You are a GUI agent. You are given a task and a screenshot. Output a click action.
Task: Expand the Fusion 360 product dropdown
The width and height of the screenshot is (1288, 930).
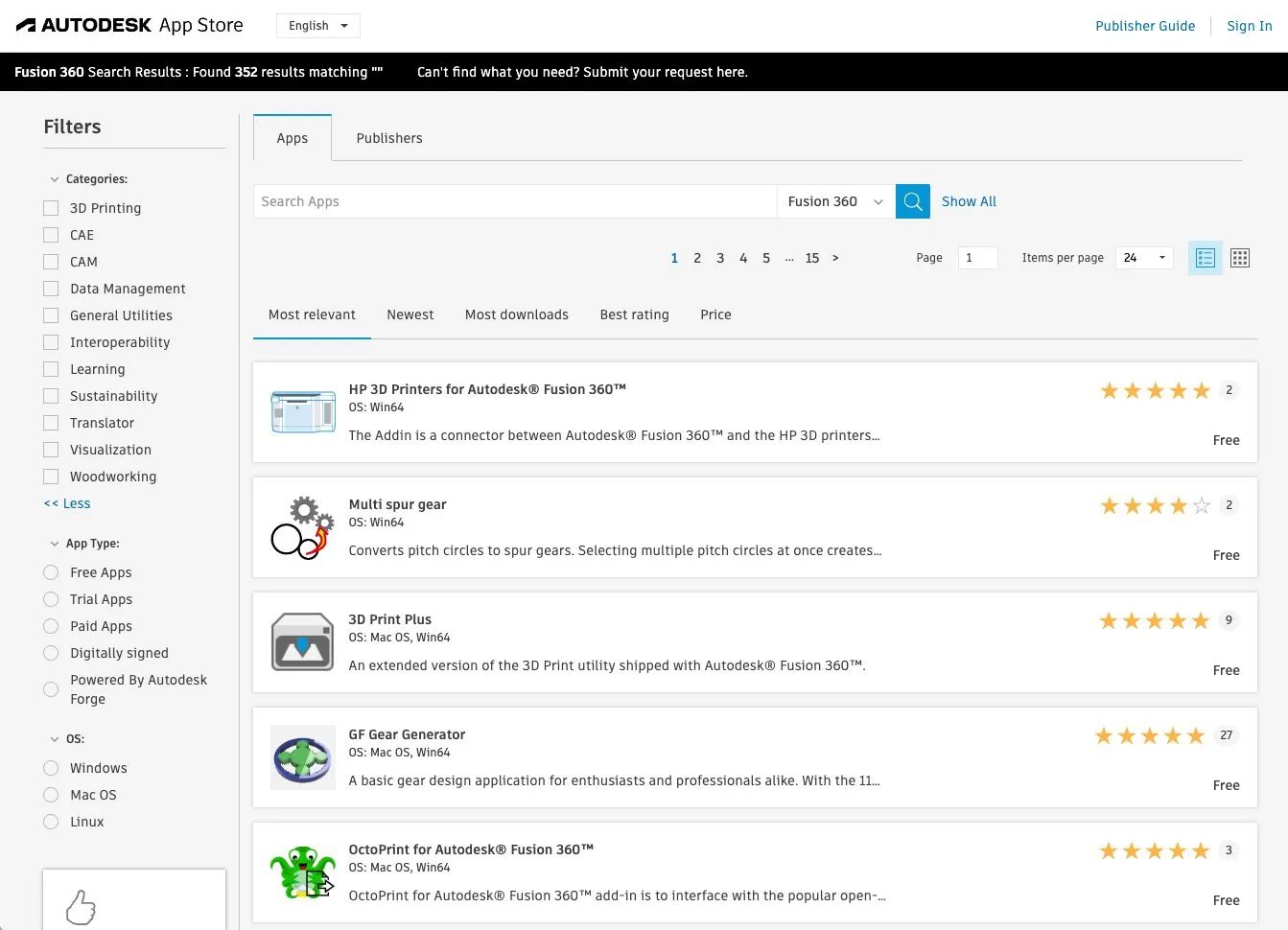[x=834, y=201]
